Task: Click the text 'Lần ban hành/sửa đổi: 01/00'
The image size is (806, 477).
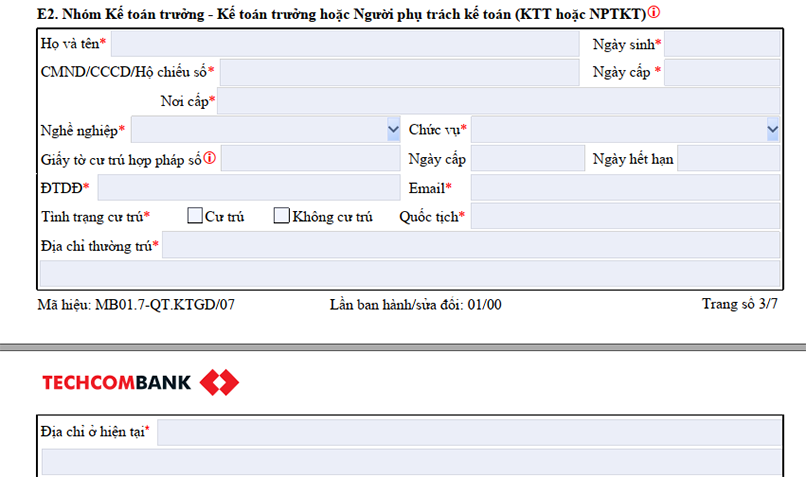Action: click(415, 305)
